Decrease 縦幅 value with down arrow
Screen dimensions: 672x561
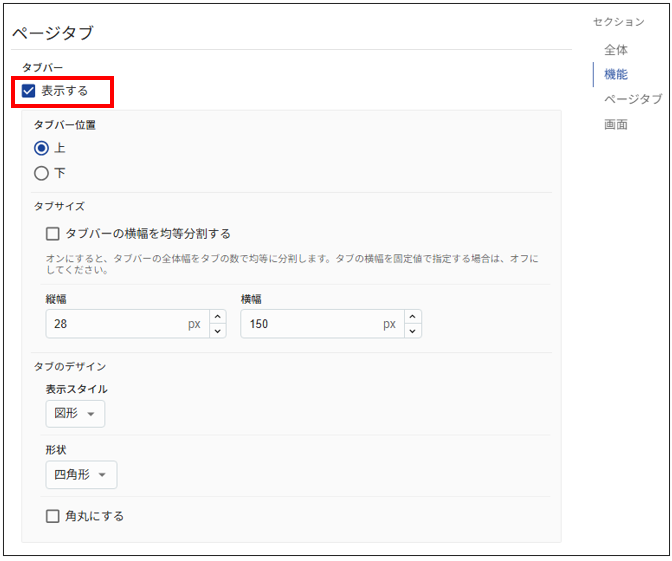[x=217, y=331]
